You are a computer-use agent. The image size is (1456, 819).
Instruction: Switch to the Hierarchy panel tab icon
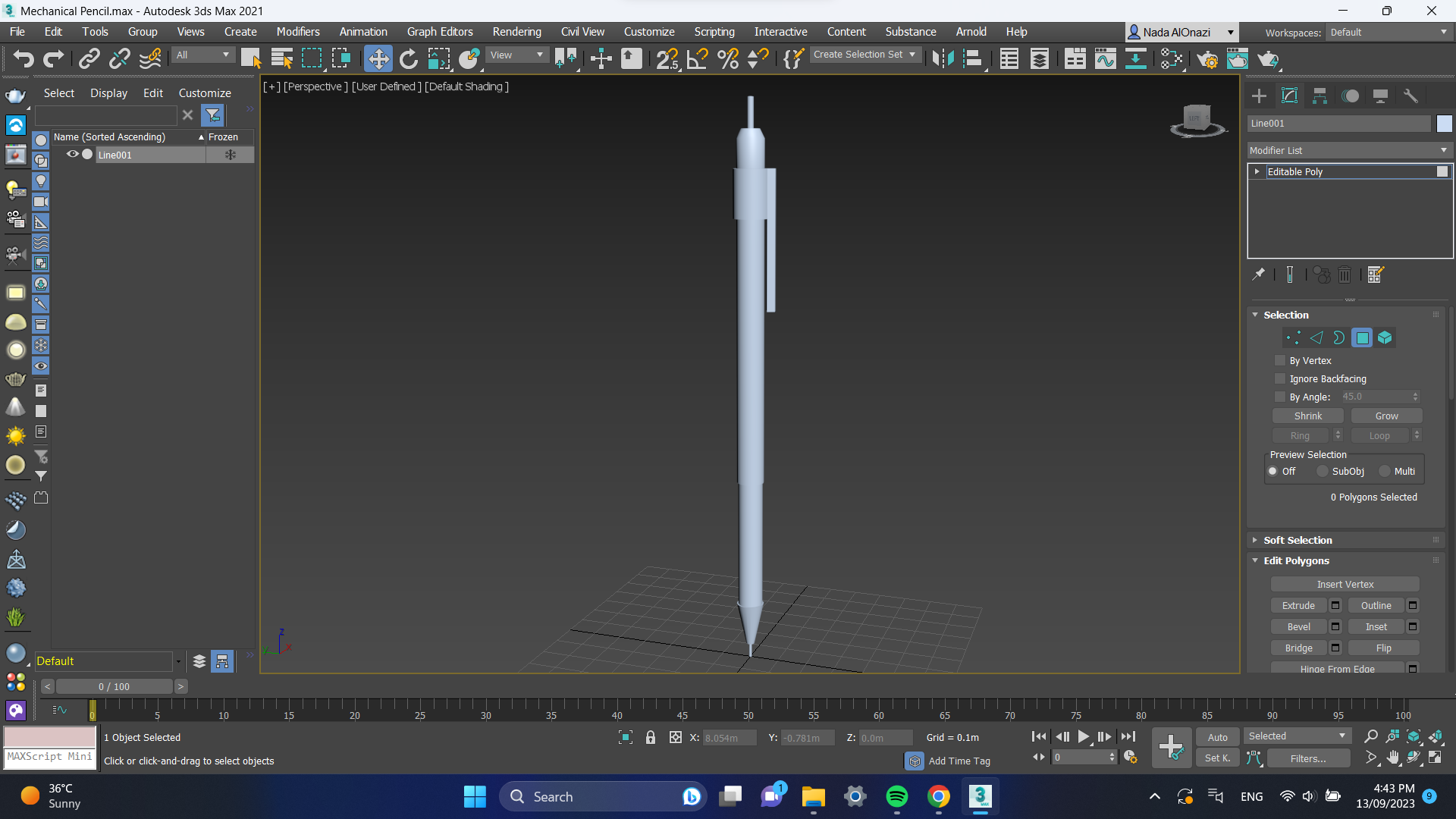tap(1319, 96)
